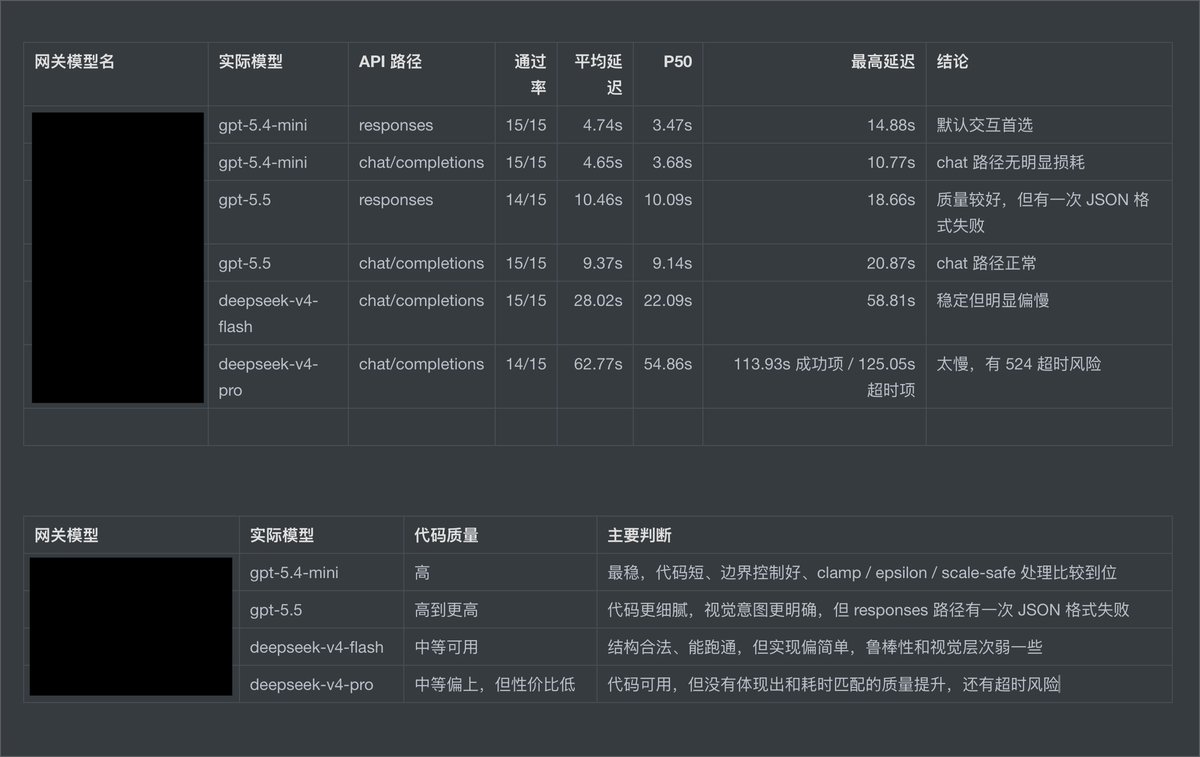Select the 10.77s max latency cell
1200x757 pixels.
(891, 162)
